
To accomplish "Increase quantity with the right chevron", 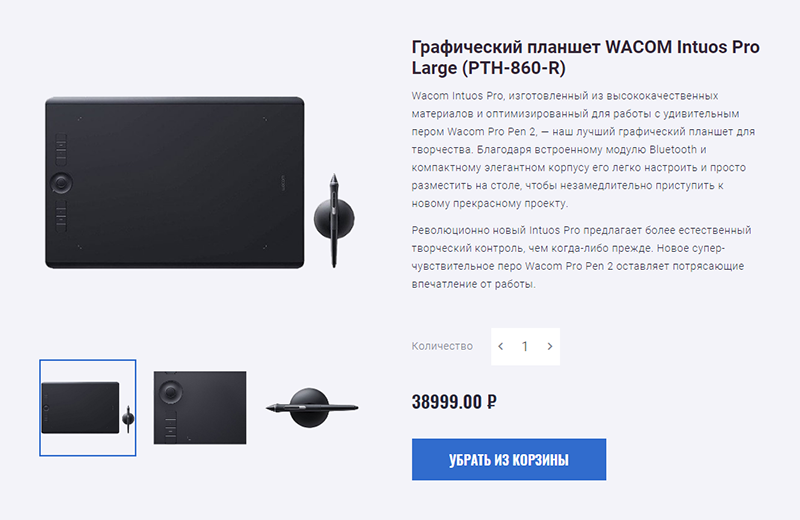I will tap(549, 346).
